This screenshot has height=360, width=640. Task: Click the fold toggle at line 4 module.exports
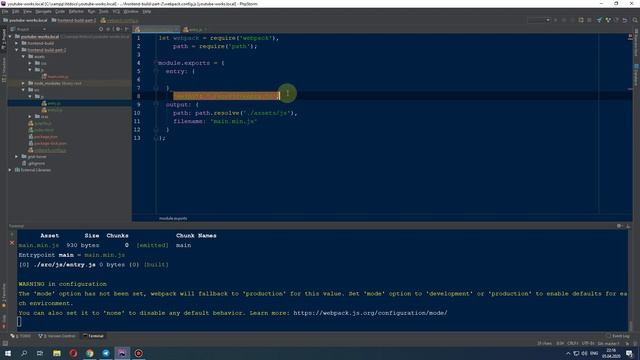[156, 63]
